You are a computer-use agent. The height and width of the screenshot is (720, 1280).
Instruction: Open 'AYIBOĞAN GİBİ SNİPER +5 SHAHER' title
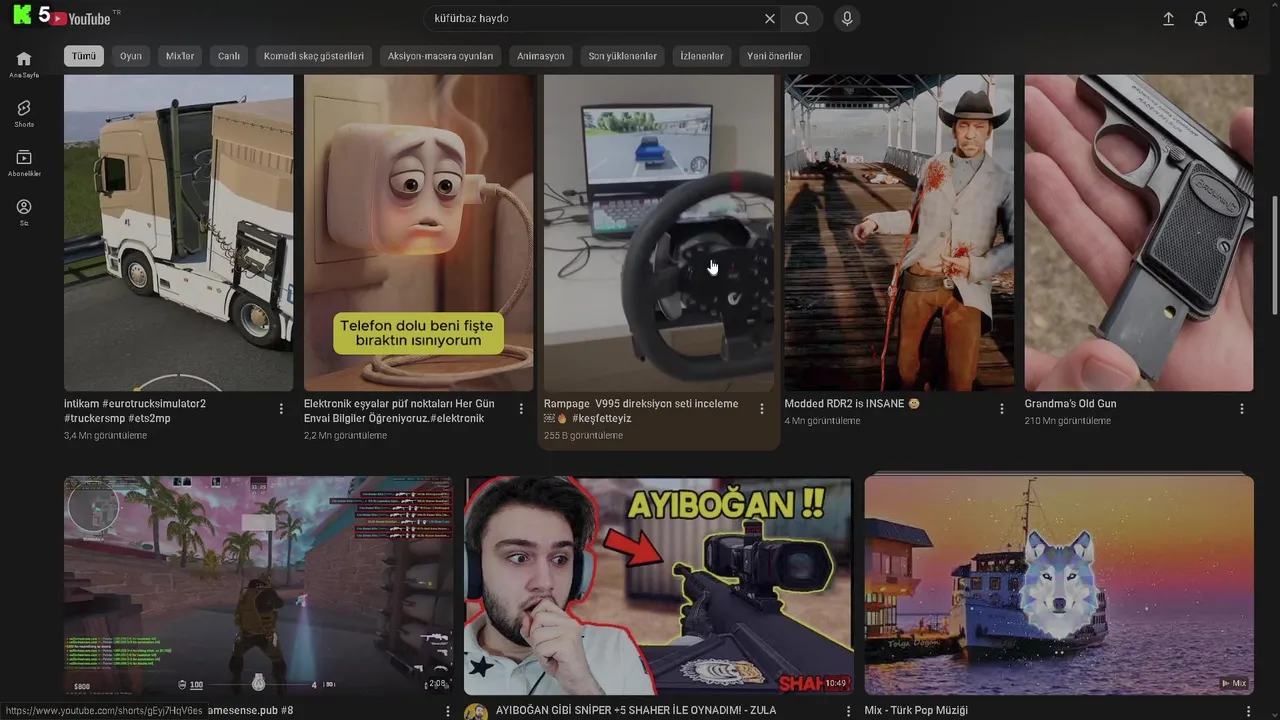636,711
